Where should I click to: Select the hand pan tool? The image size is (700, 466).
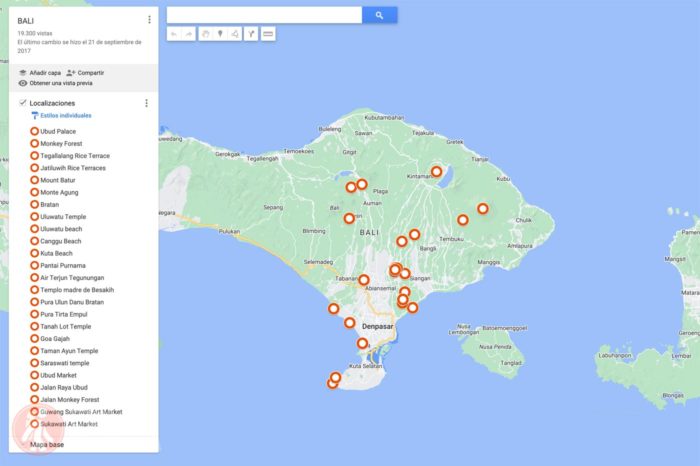pos(205,34)
